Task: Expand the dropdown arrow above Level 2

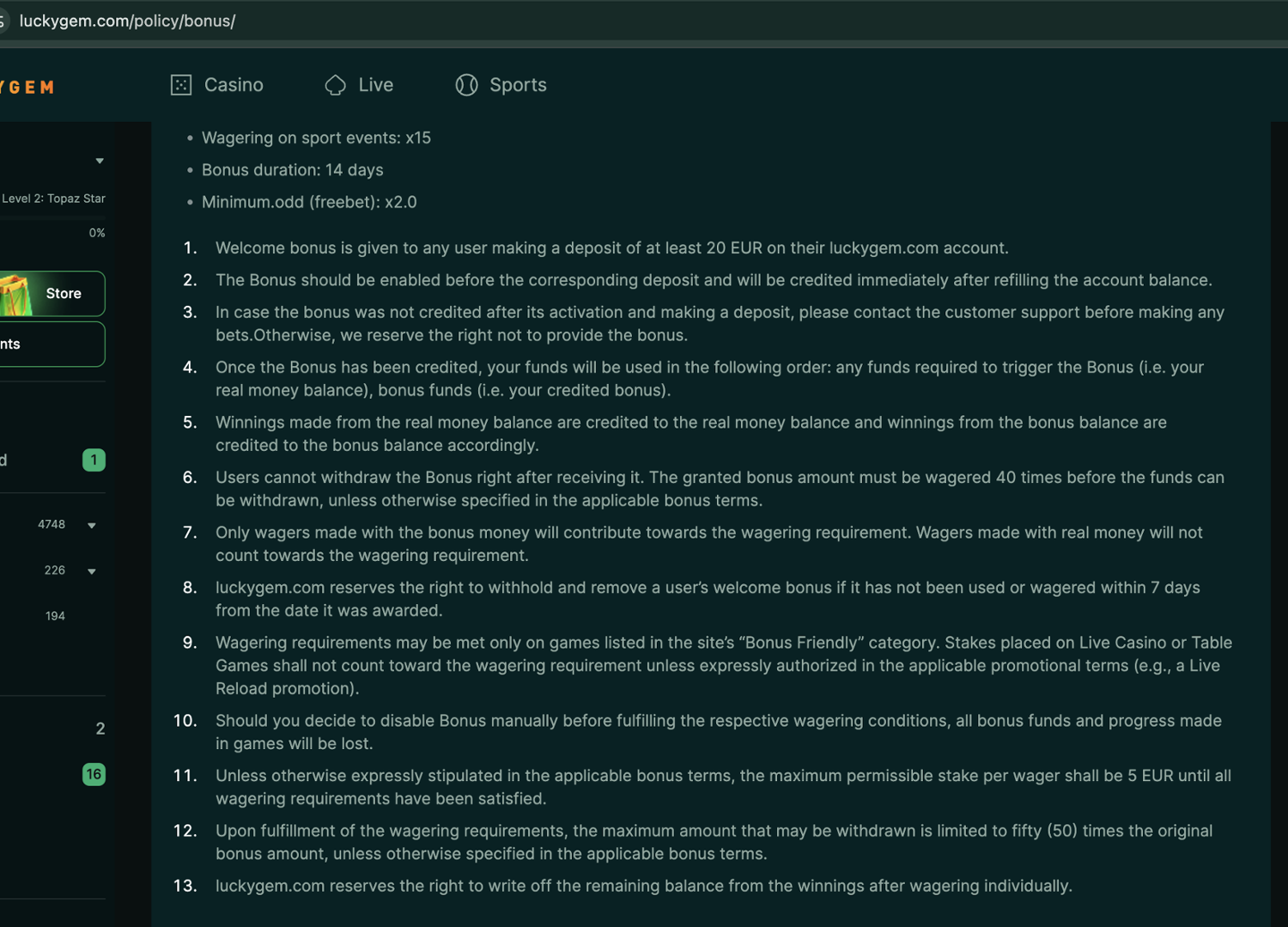Action: tap(100, 161)
